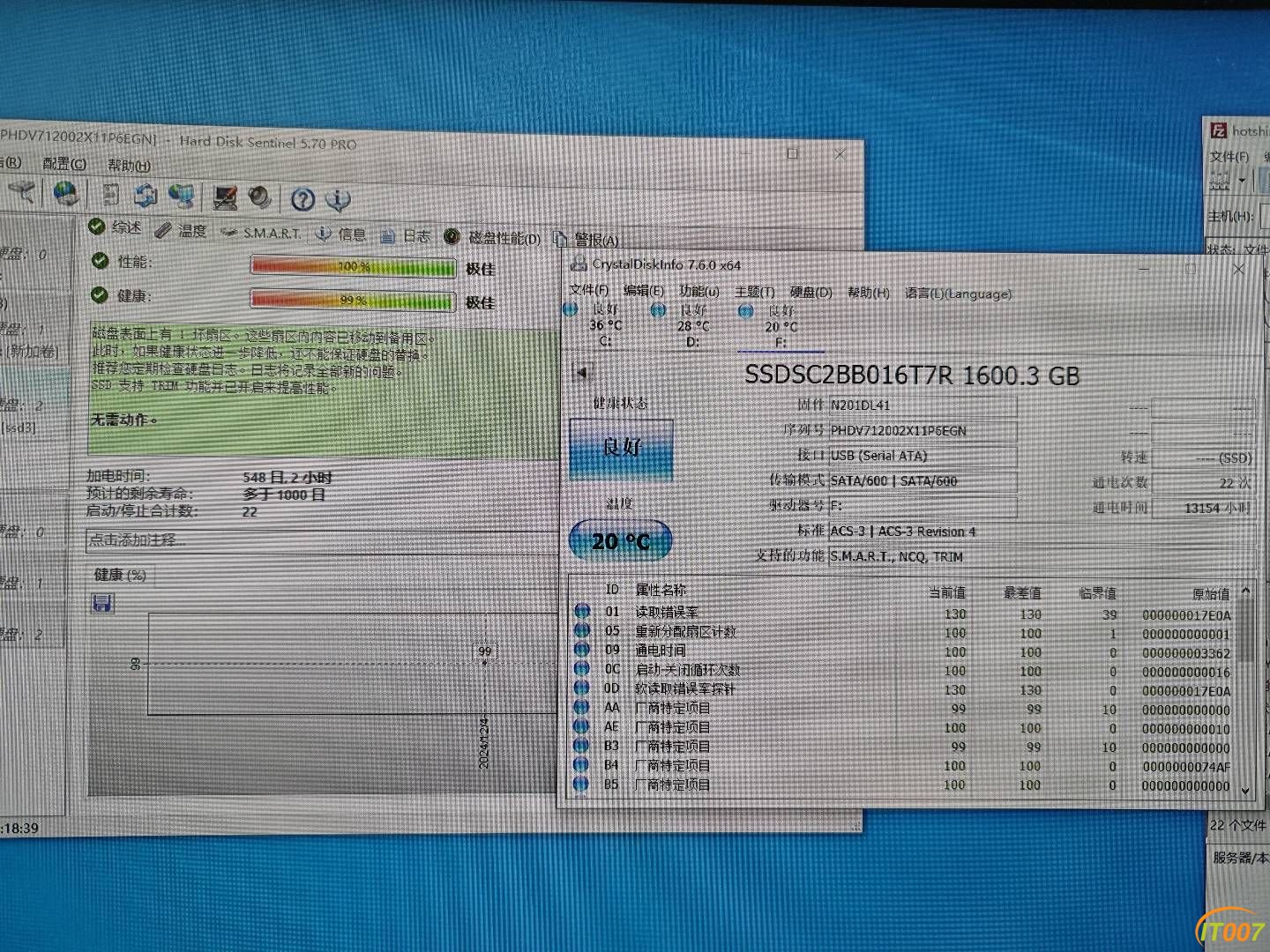Click the 548 日, 2 小时 power-on time text
This screenshot has height=952, width=1270.
(x=288, y=477)
